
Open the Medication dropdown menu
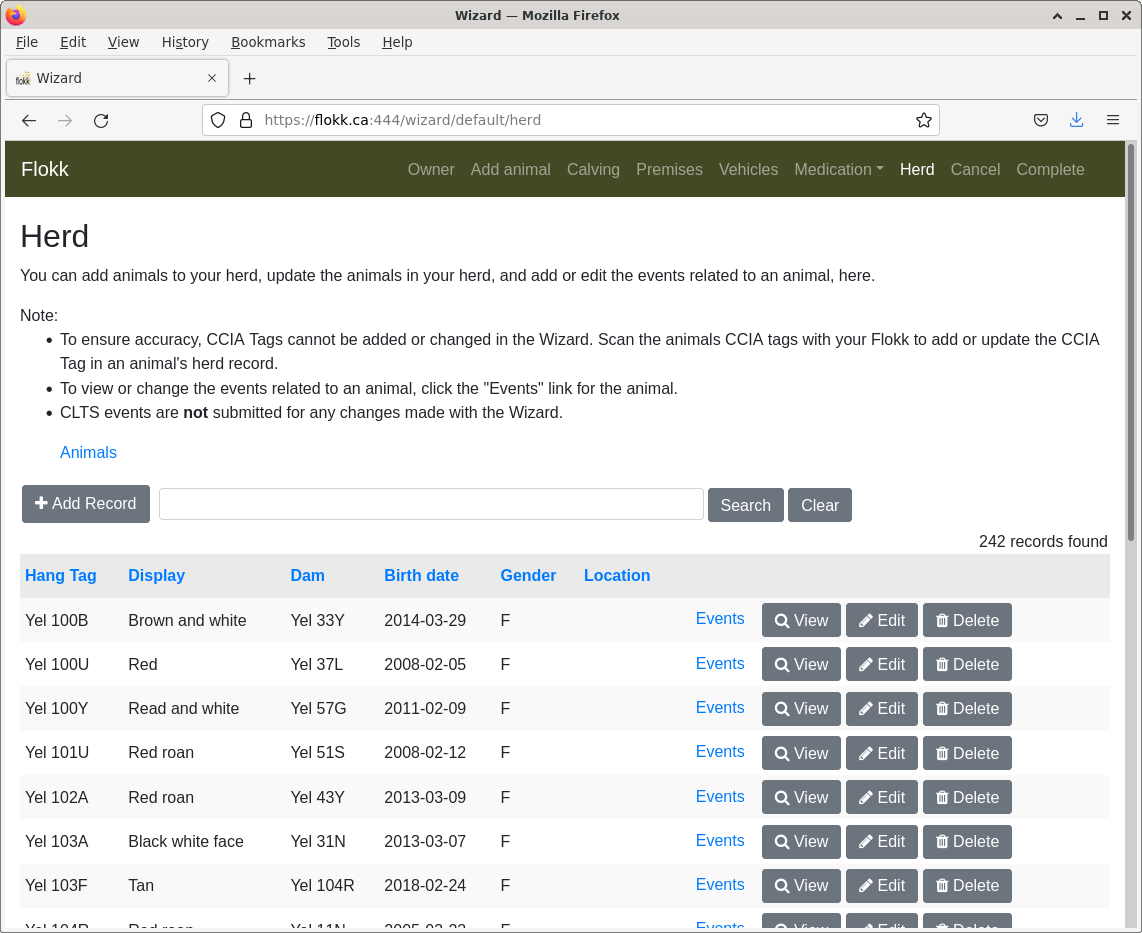pos(839,169)
